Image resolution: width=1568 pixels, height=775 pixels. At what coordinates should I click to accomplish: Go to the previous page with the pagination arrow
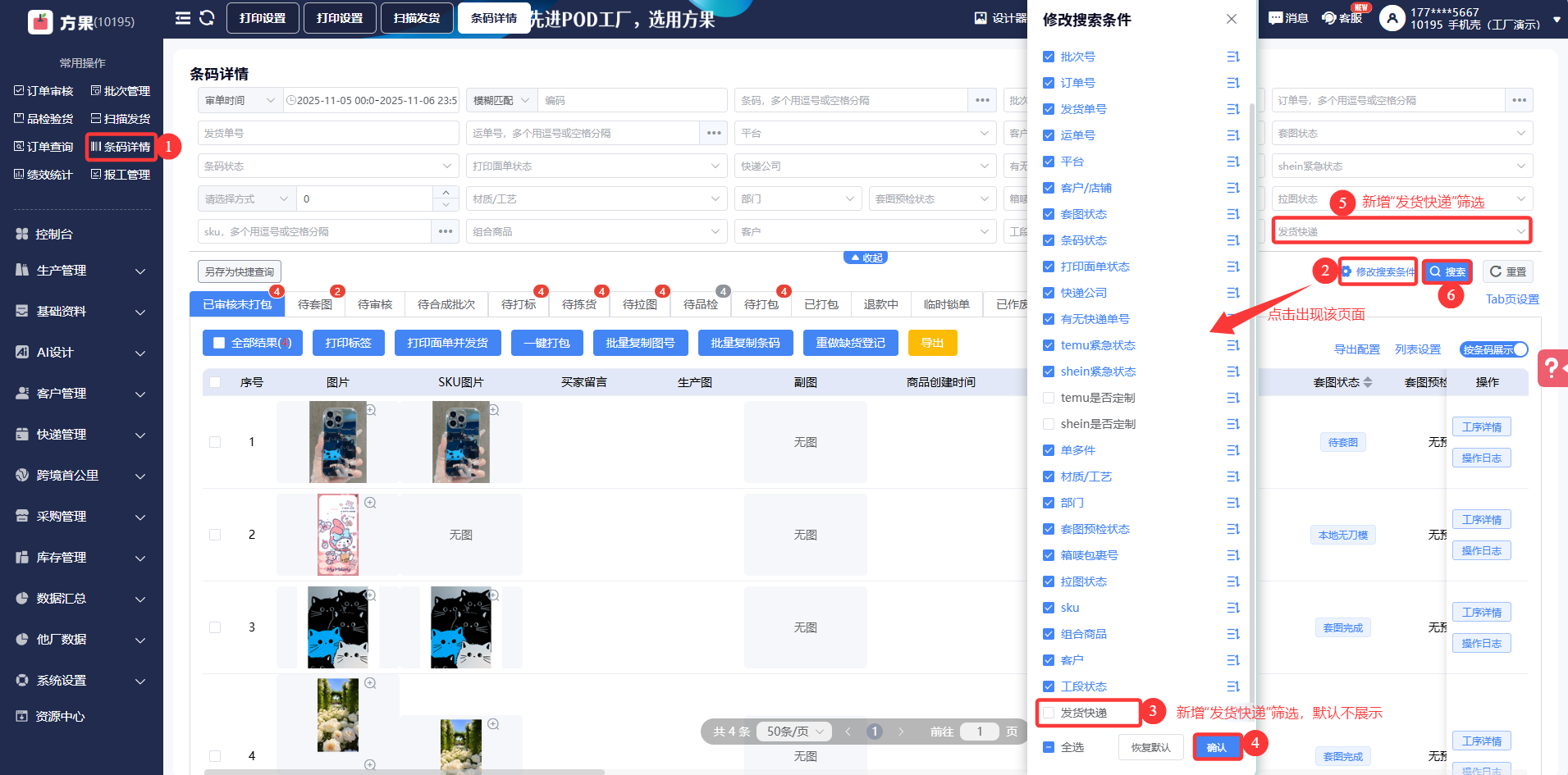click(848, 732)
